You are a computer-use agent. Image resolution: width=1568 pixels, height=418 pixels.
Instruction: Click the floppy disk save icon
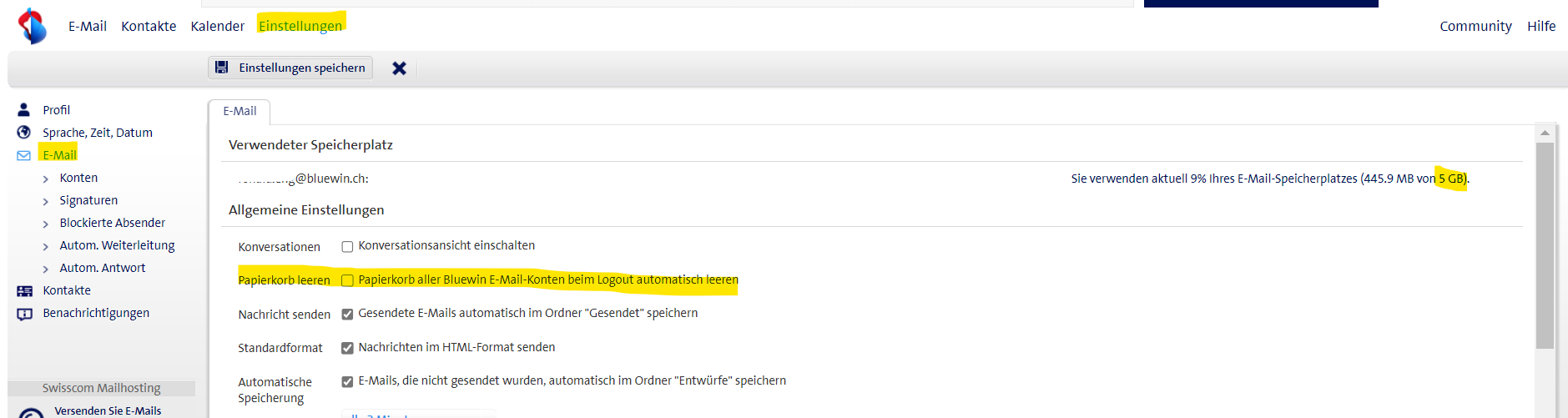[x=222, y=68]
